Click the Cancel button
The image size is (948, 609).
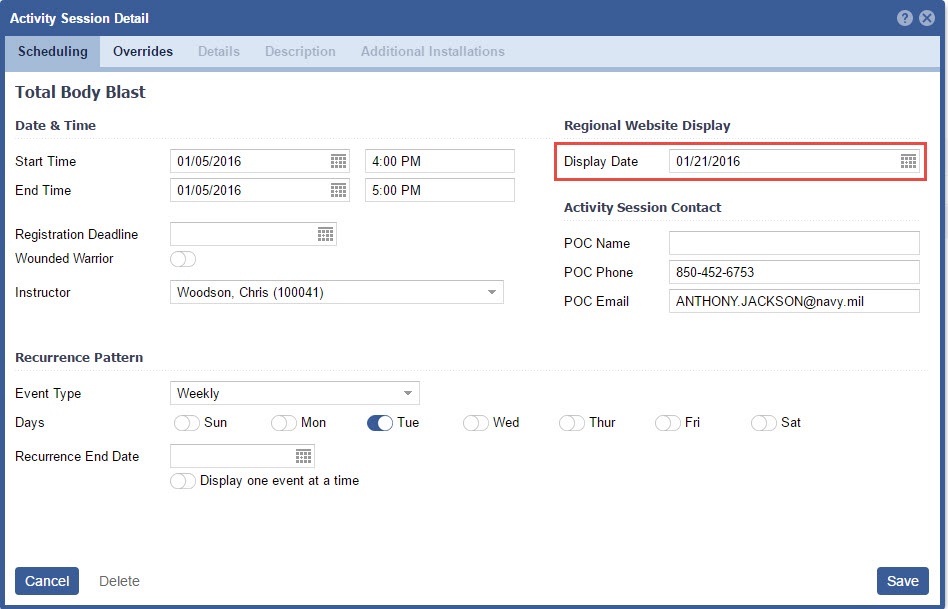pos(47,581)
